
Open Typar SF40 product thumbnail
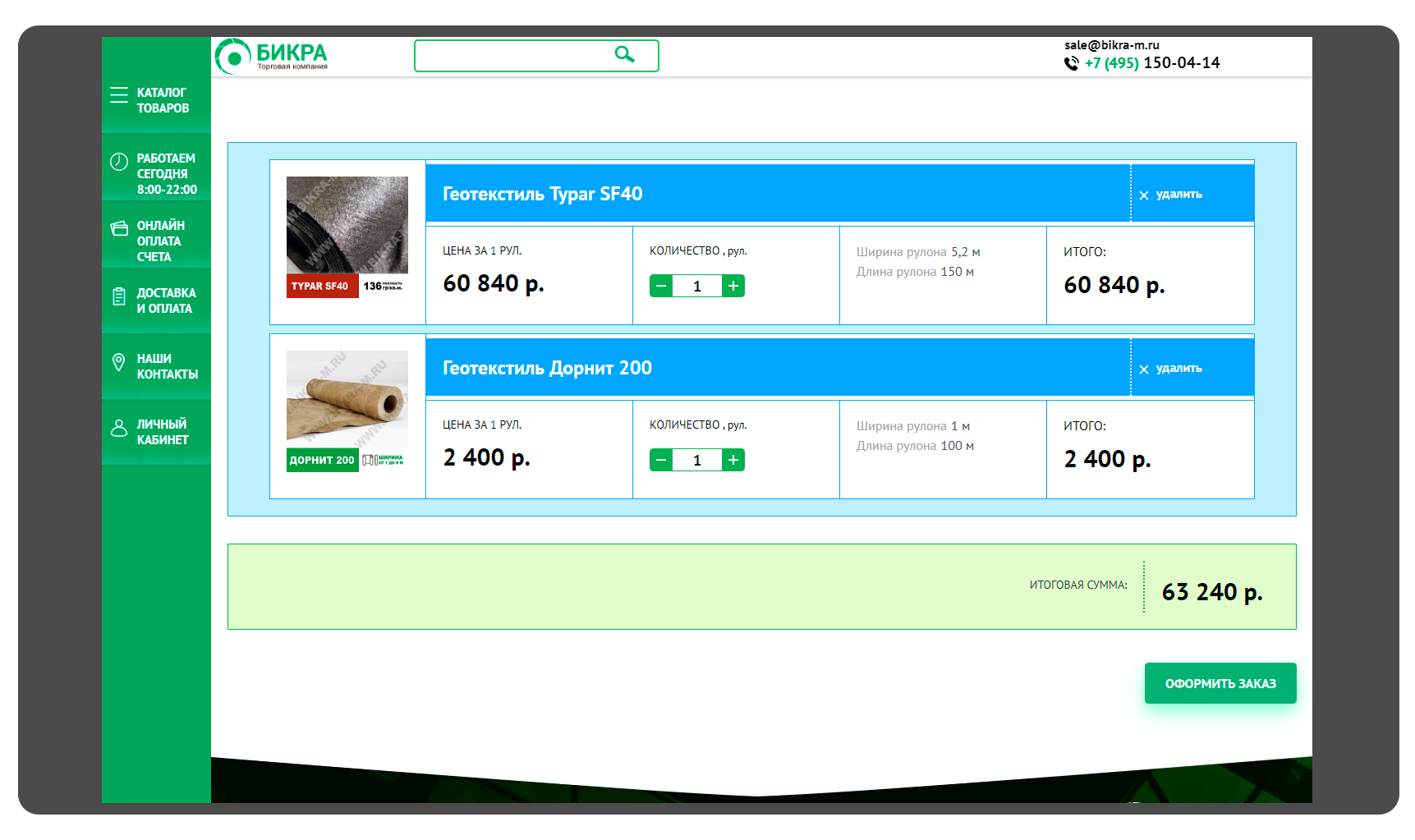(x=347, y=237)
